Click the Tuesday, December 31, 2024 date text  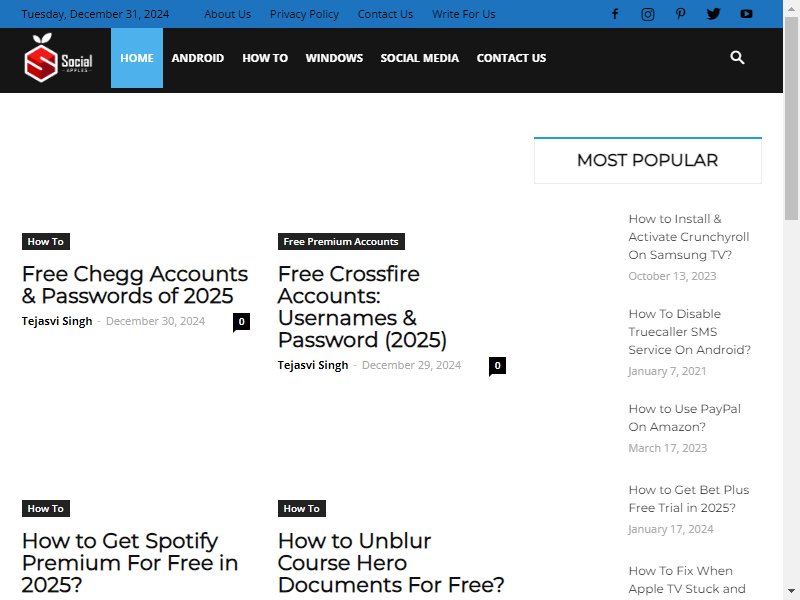[95, 14]
